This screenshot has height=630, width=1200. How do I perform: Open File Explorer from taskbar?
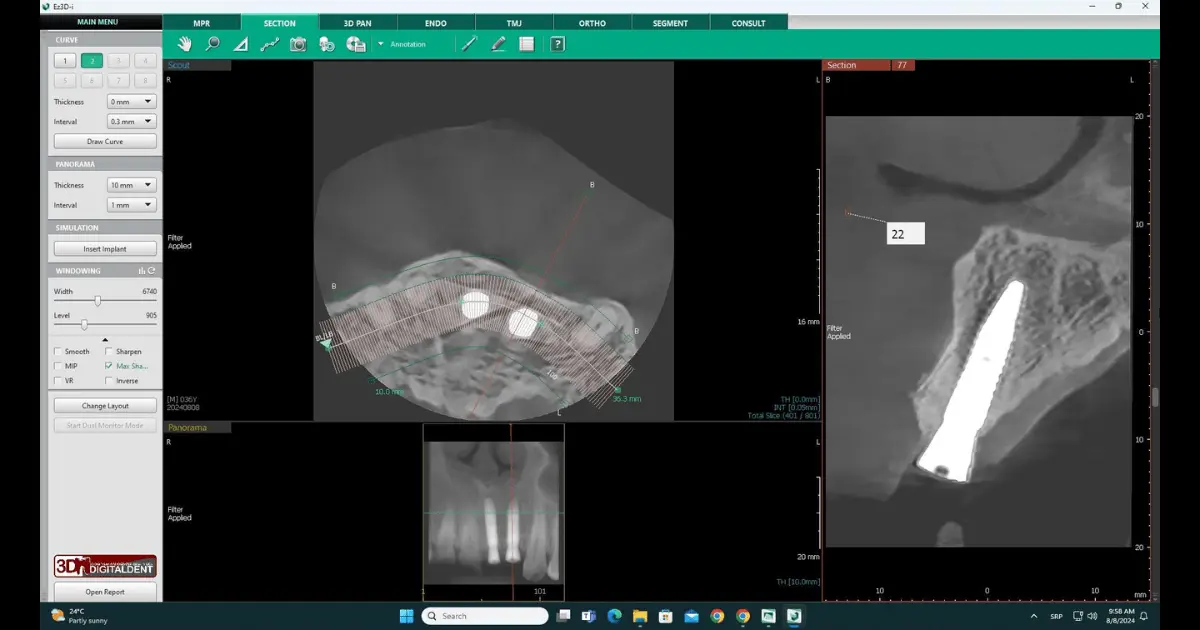tap(640, 616)
